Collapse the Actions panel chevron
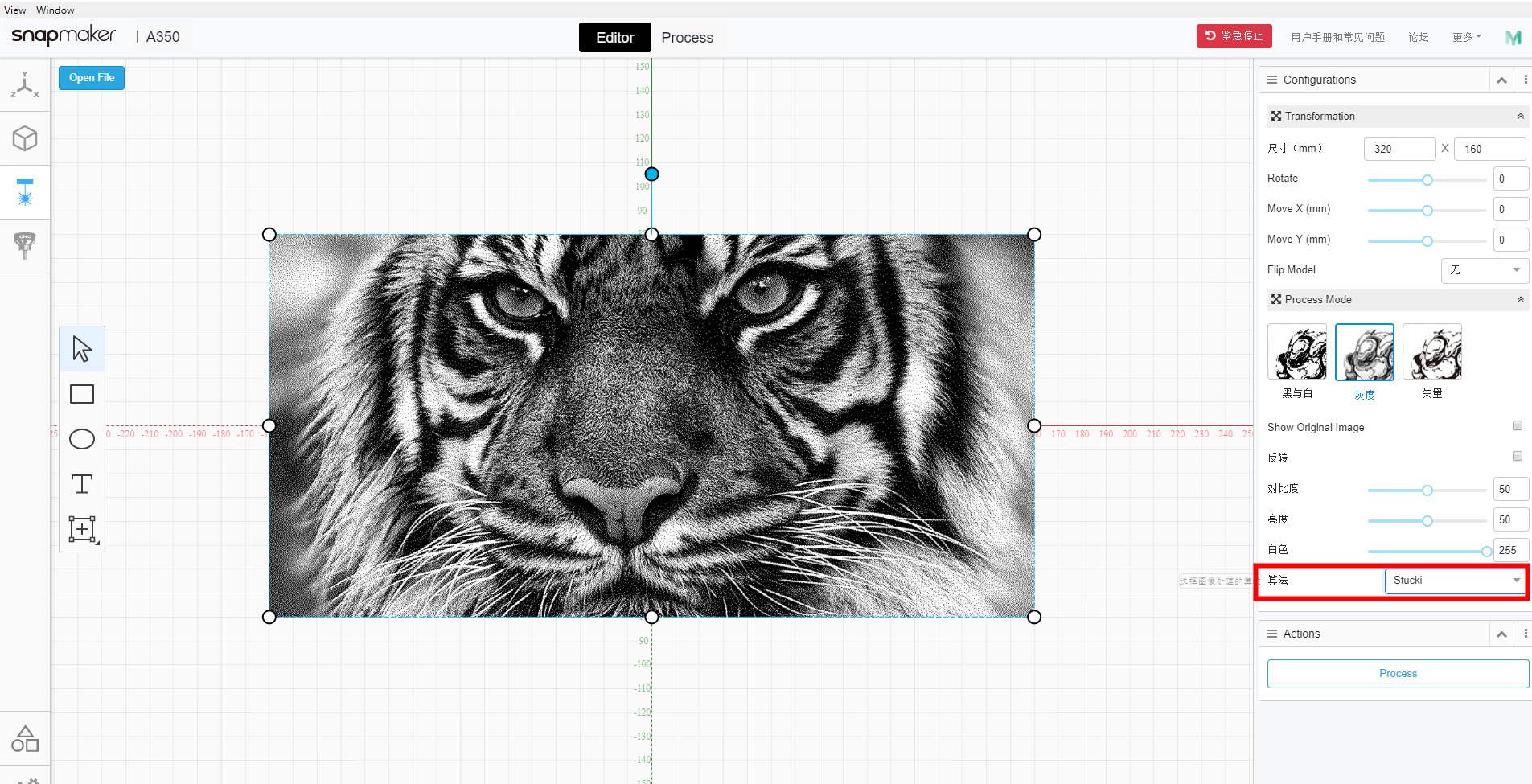Screen dimensions: 1532x784 point(1501,634)
